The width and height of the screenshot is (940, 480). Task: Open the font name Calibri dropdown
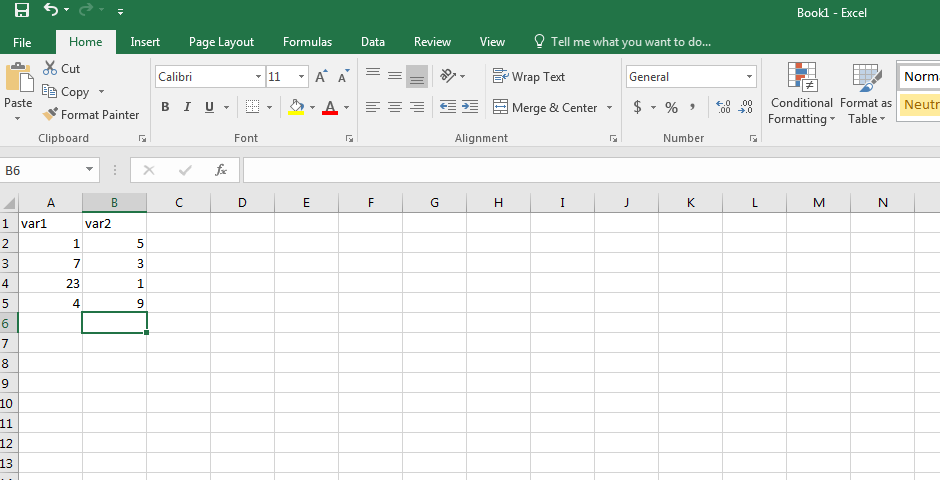pos(257,77)
